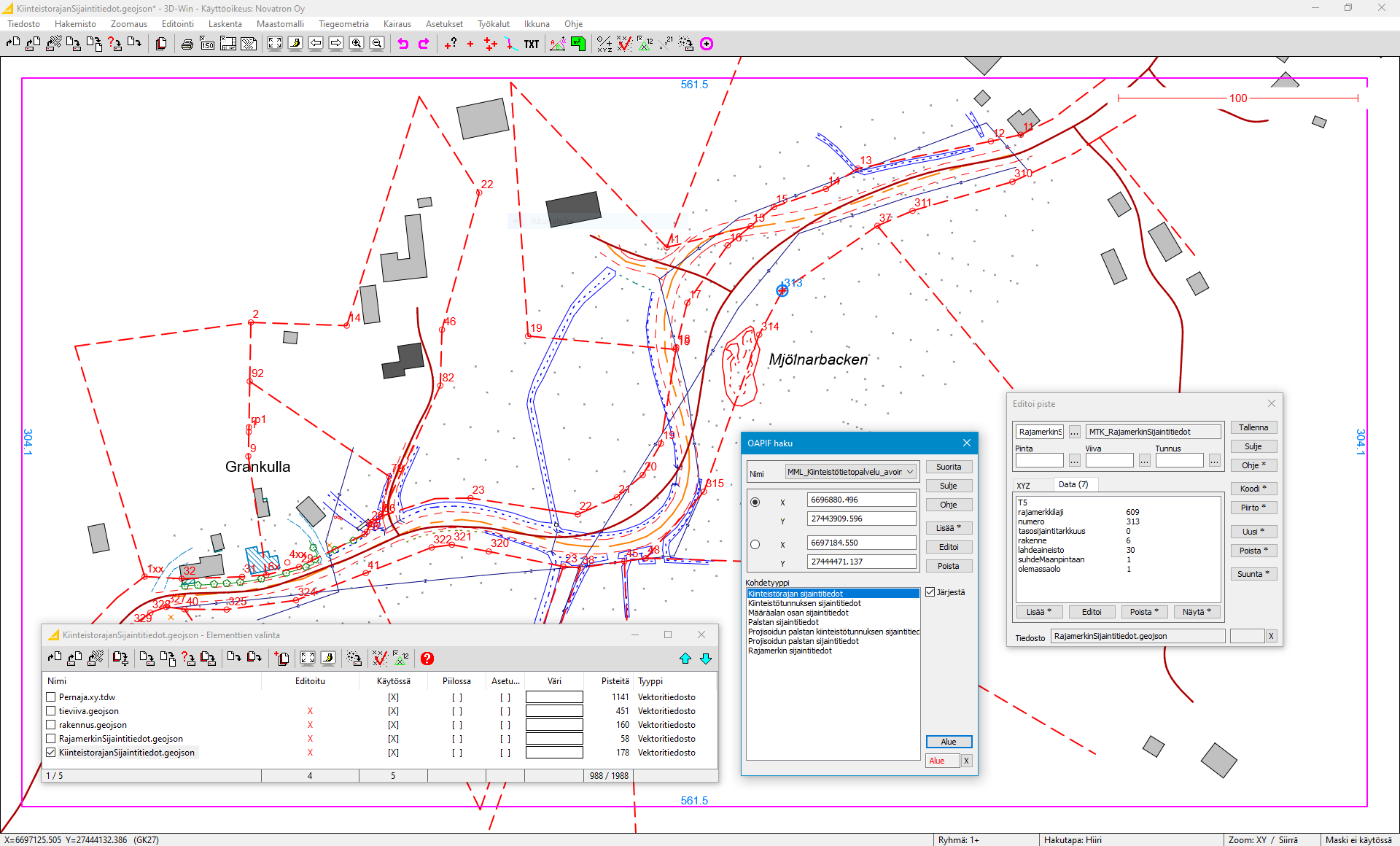
Task: Click the magenta undo arrow
Action: 403,44
